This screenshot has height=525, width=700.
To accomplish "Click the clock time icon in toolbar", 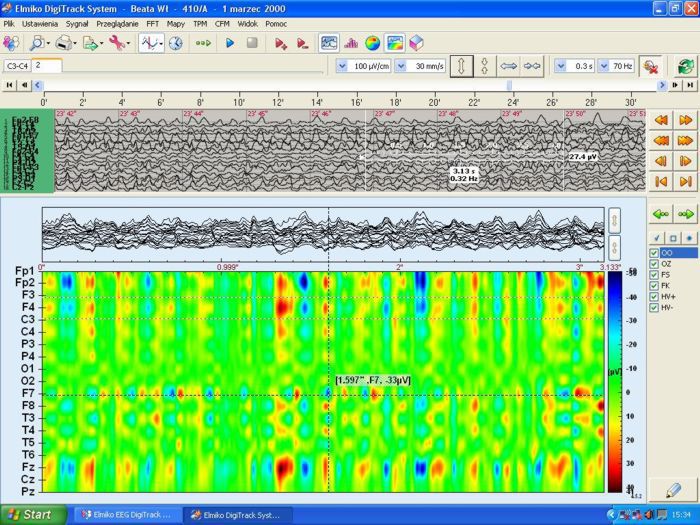I will point(175,43).
